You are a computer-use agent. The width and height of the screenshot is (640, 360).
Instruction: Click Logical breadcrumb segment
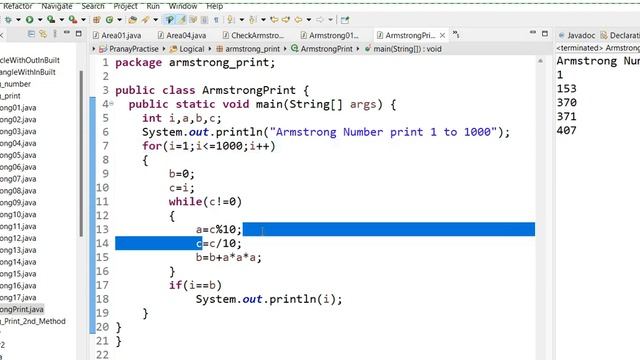tap(187, 49)
